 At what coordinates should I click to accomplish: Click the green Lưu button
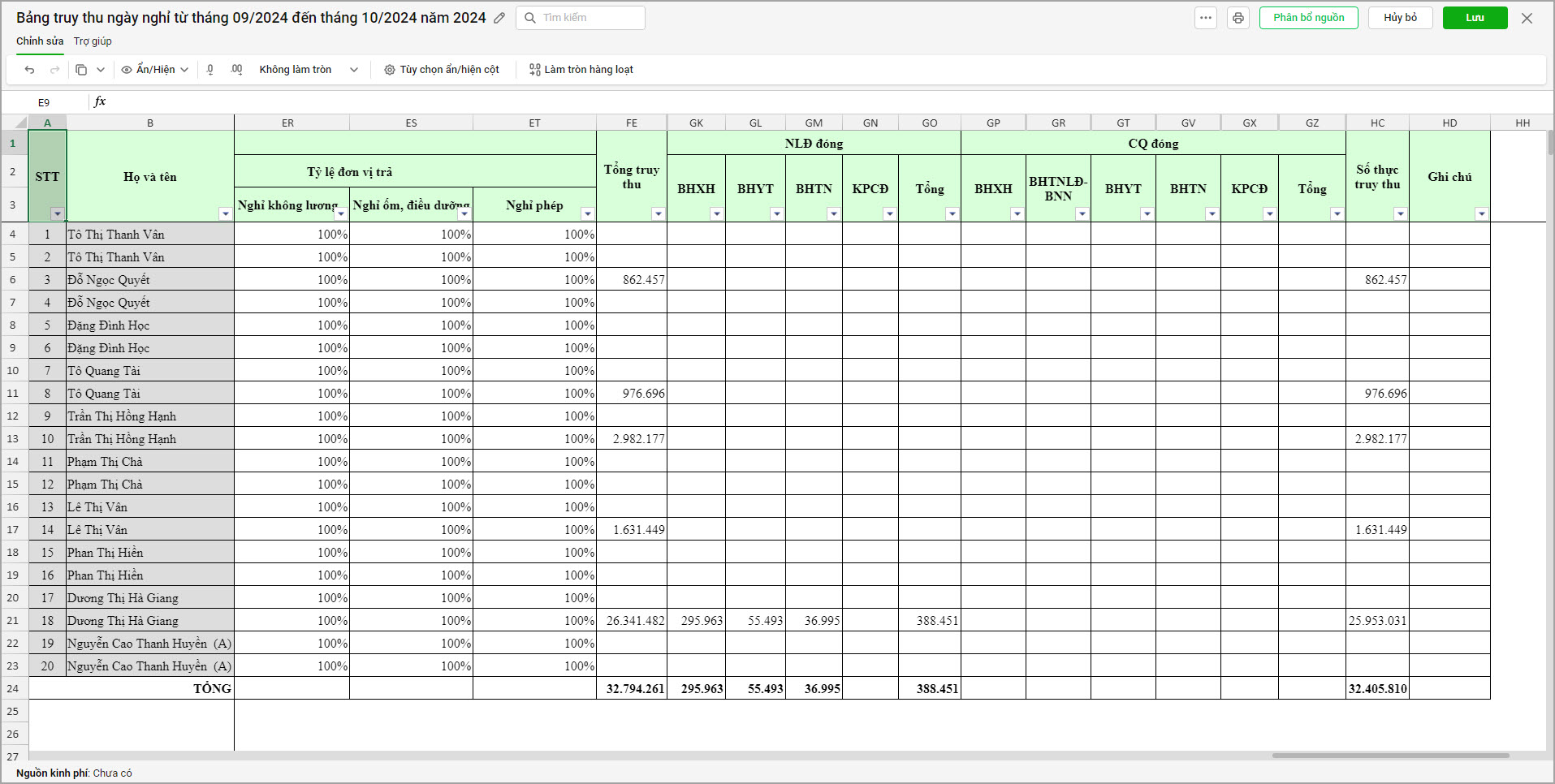(1475, 18)
